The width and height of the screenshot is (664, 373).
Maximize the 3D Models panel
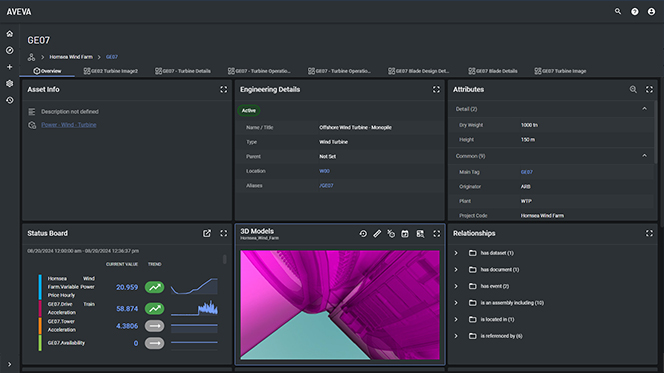coord(436,234)
